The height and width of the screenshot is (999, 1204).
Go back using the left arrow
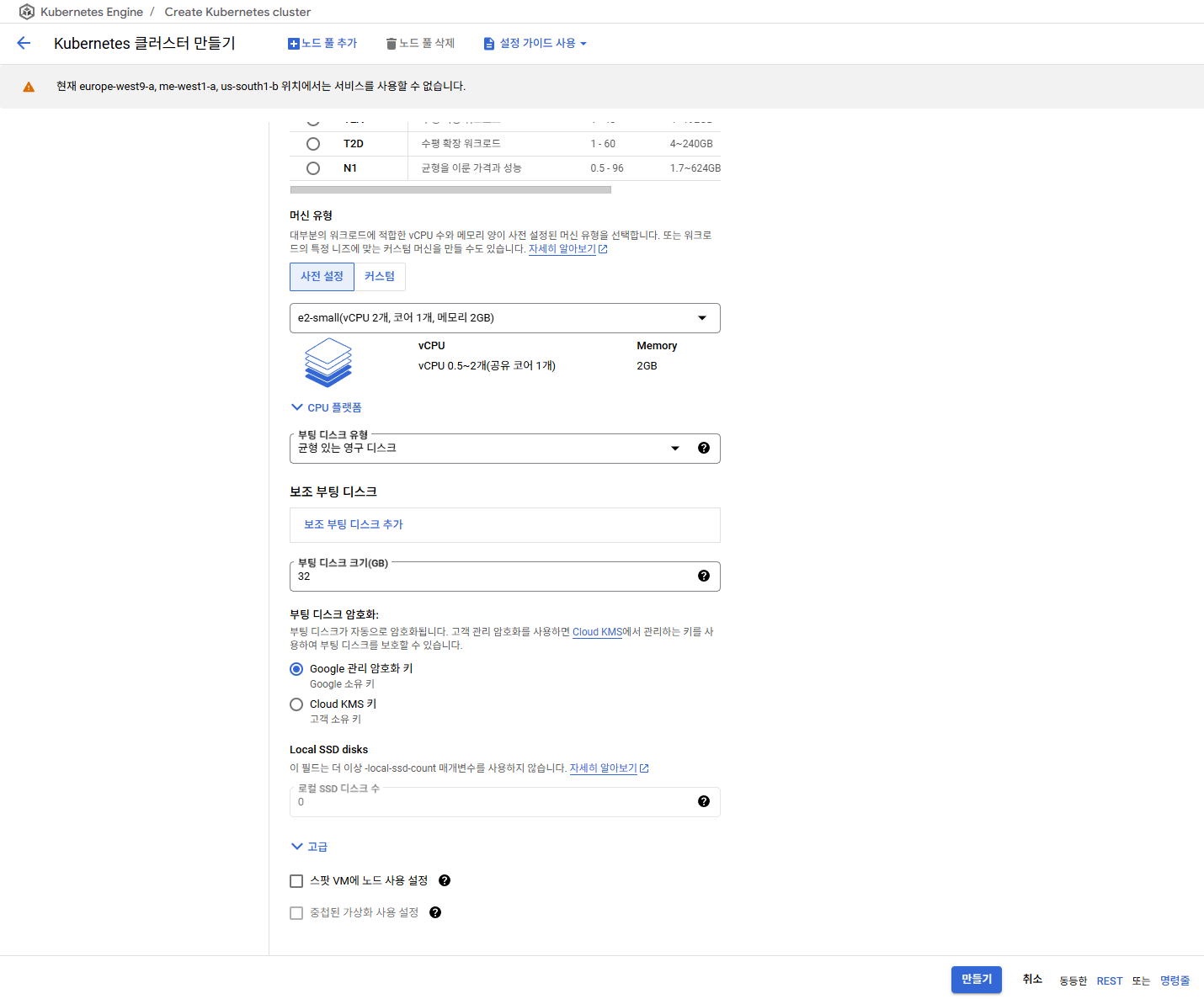point(24,43)
